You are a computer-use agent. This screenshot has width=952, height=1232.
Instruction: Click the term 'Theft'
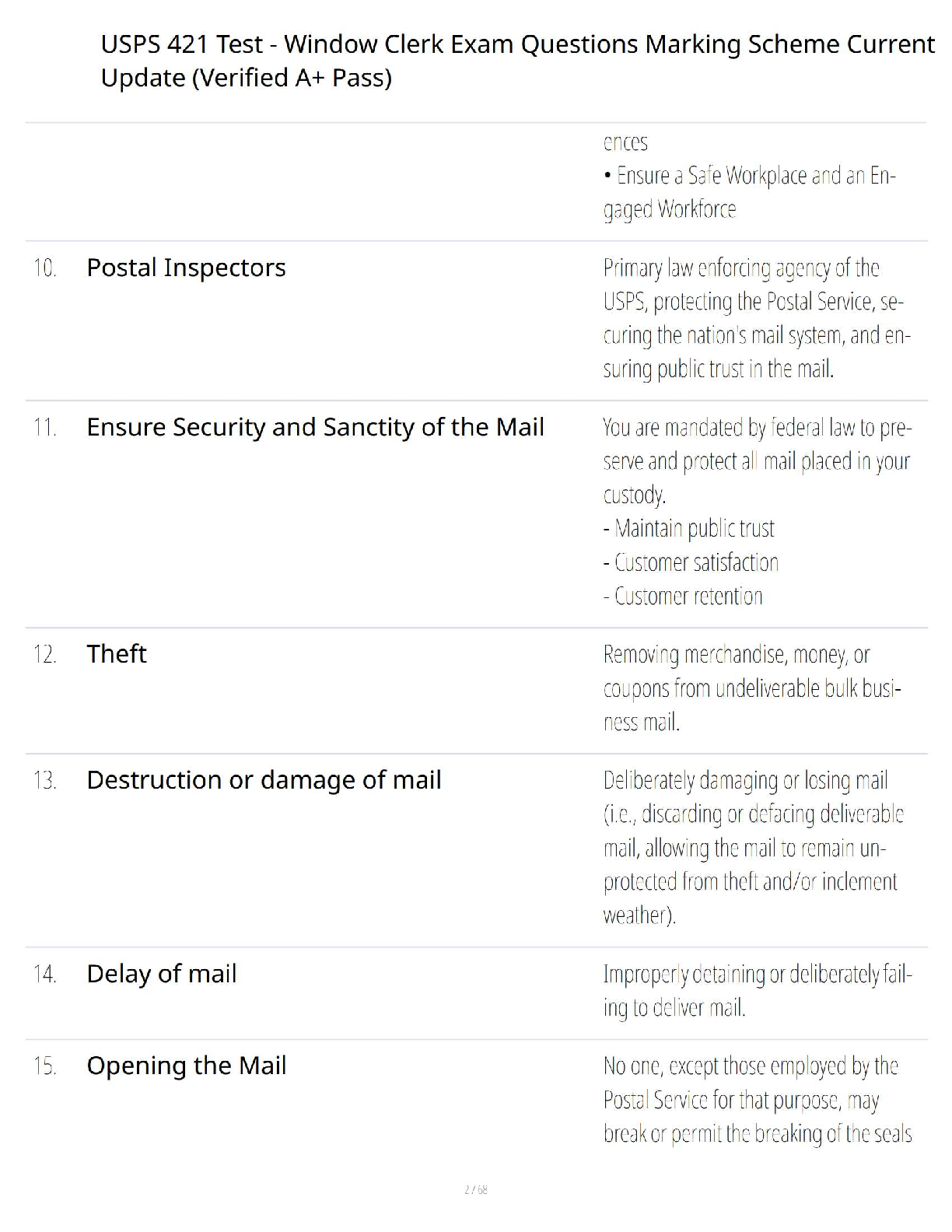point(116,653)
